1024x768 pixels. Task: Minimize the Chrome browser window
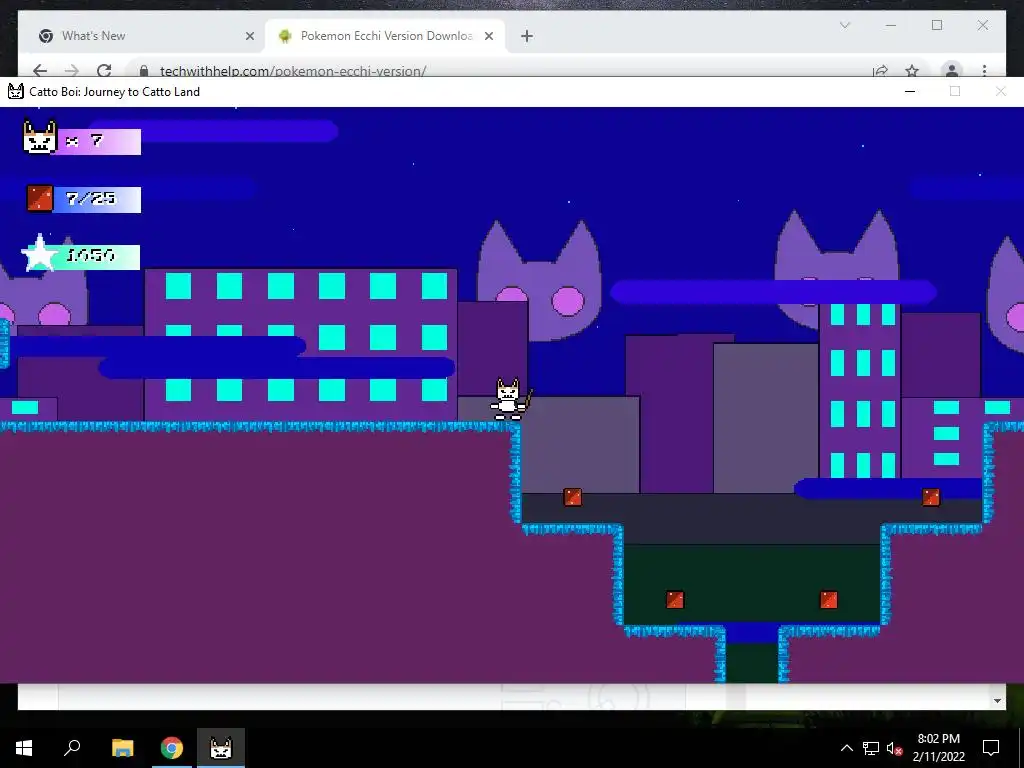891,25
